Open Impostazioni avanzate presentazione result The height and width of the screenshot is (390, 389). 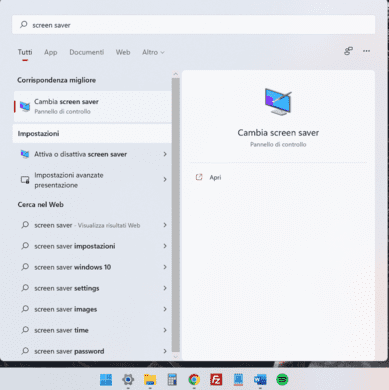coord(92,180)
